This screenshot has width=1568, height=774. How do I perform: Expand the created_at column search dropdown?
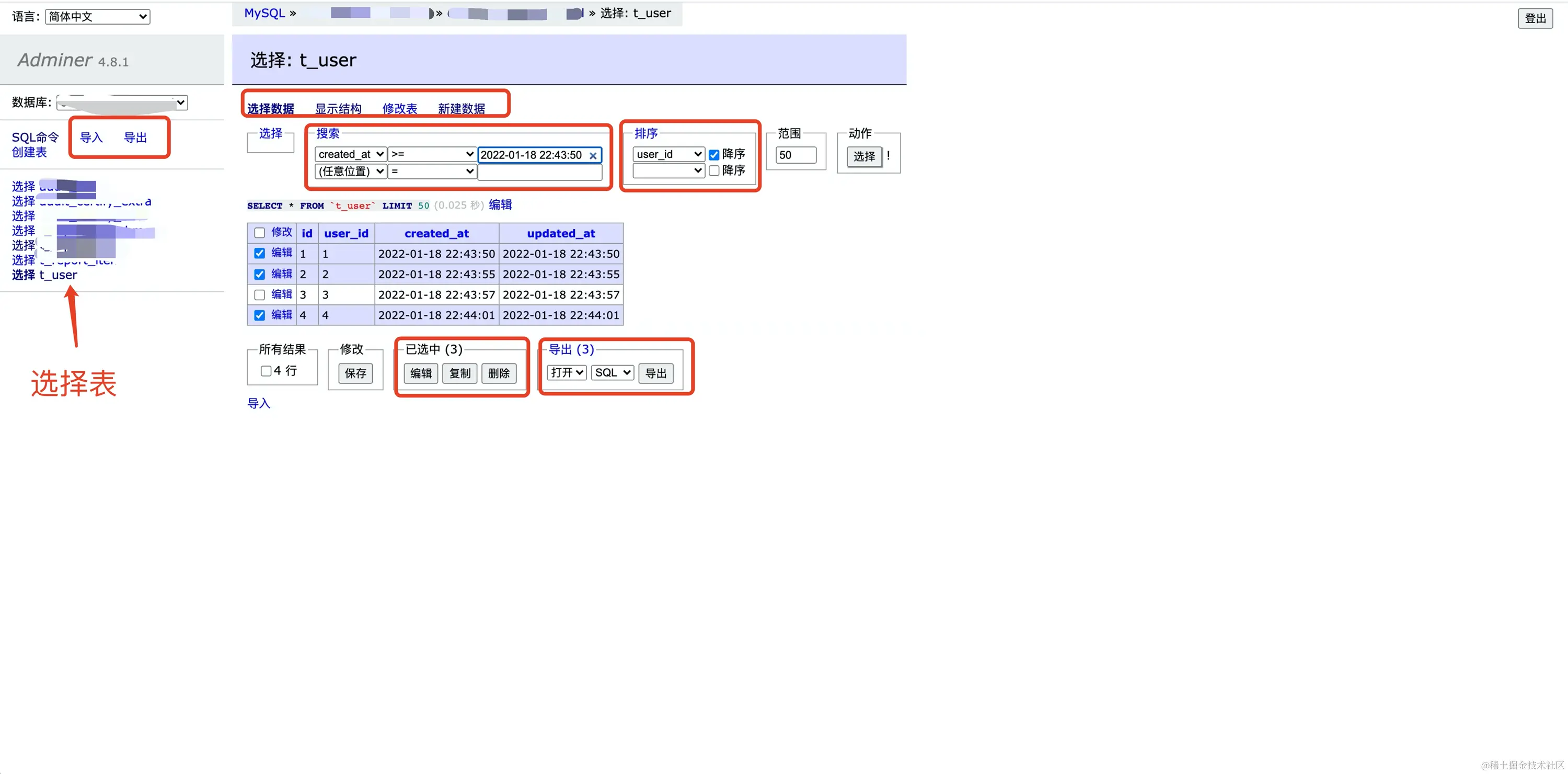click(x=351, y=155)
